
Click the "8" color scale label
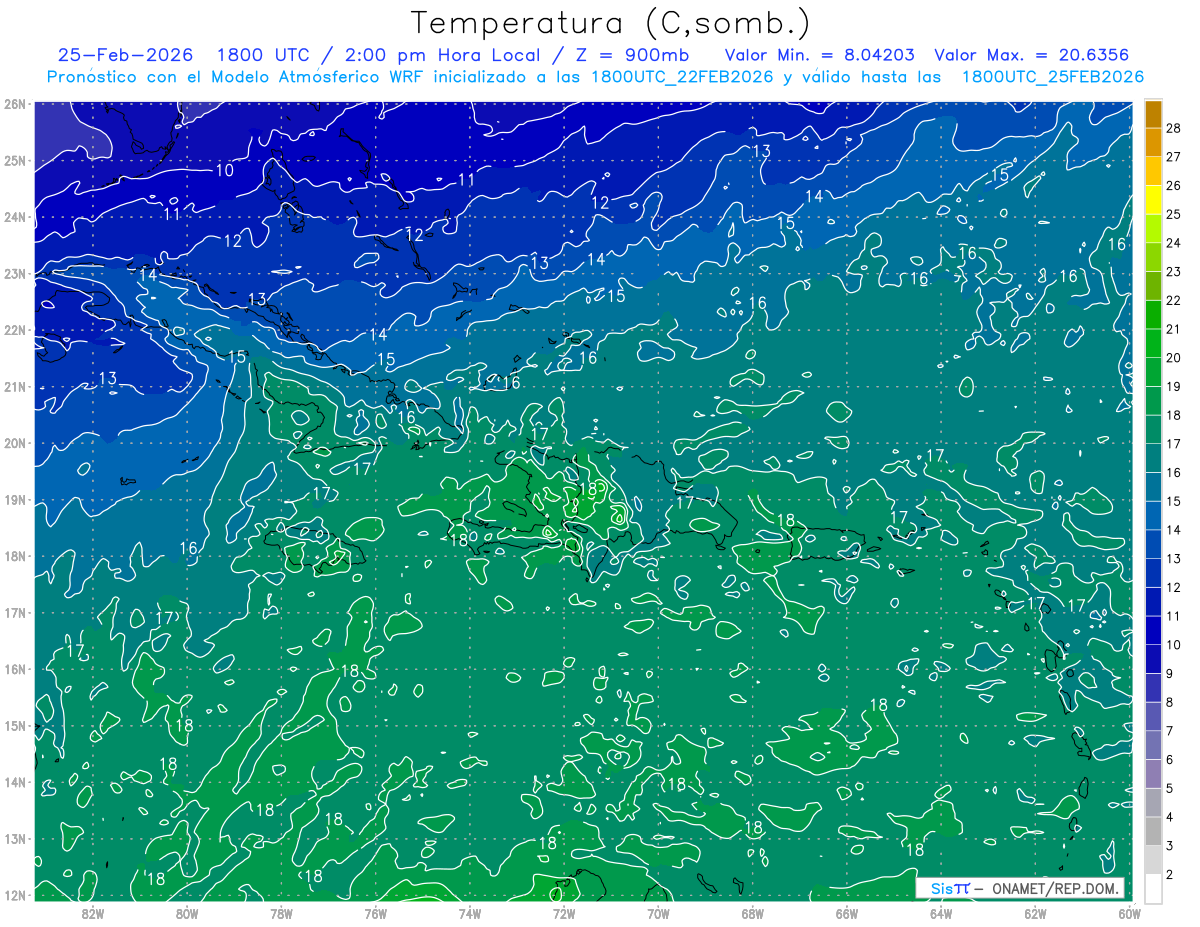point(1170,702)
